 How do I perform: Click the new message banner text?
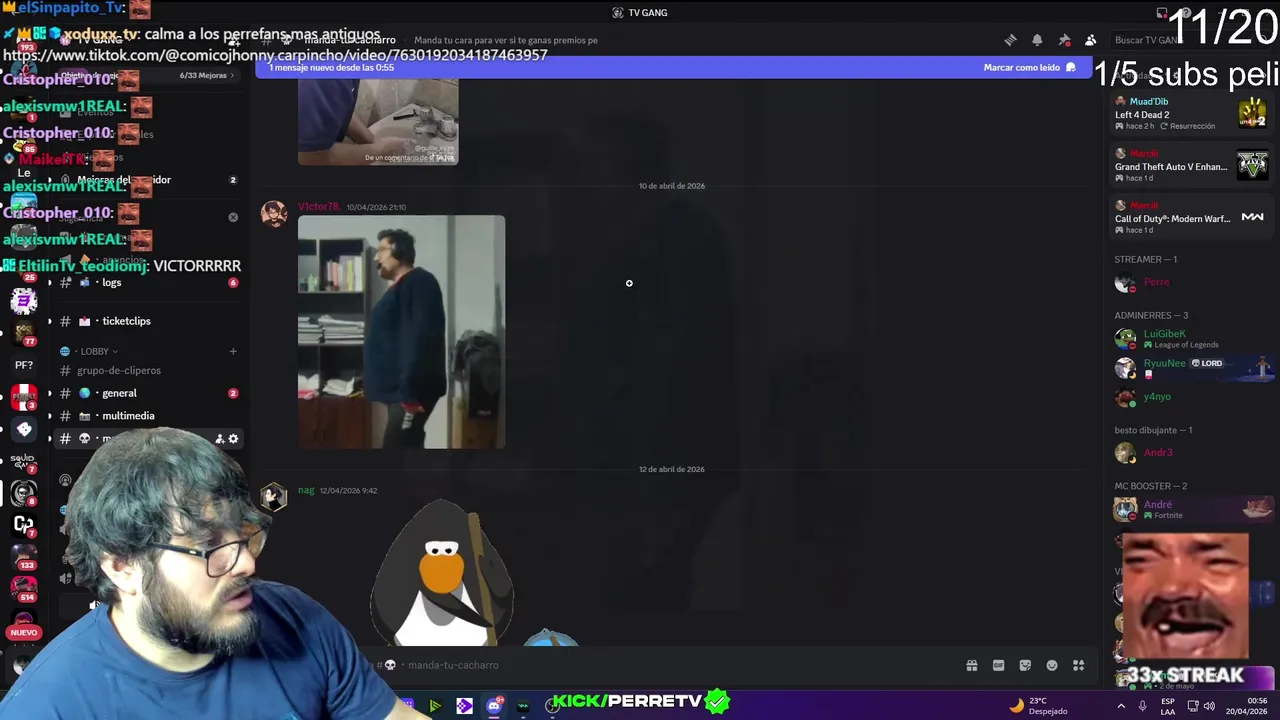tap(331, 68)
